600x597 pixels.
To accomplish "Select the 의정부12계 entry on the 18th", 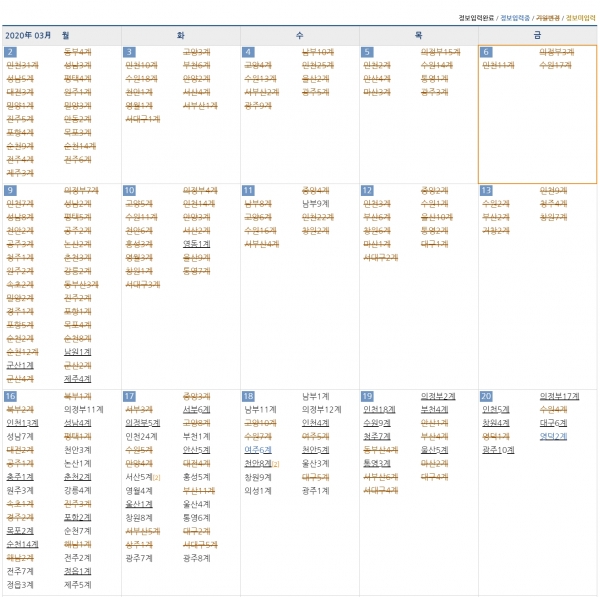I will coord(321,409).
